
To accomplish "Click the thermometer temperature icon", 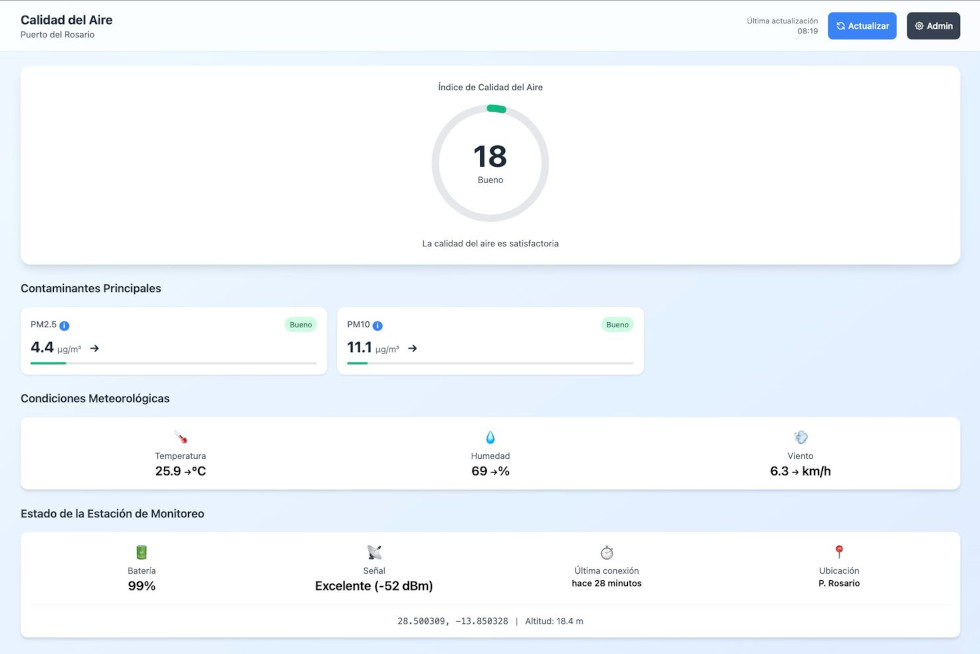I will 180,437.
